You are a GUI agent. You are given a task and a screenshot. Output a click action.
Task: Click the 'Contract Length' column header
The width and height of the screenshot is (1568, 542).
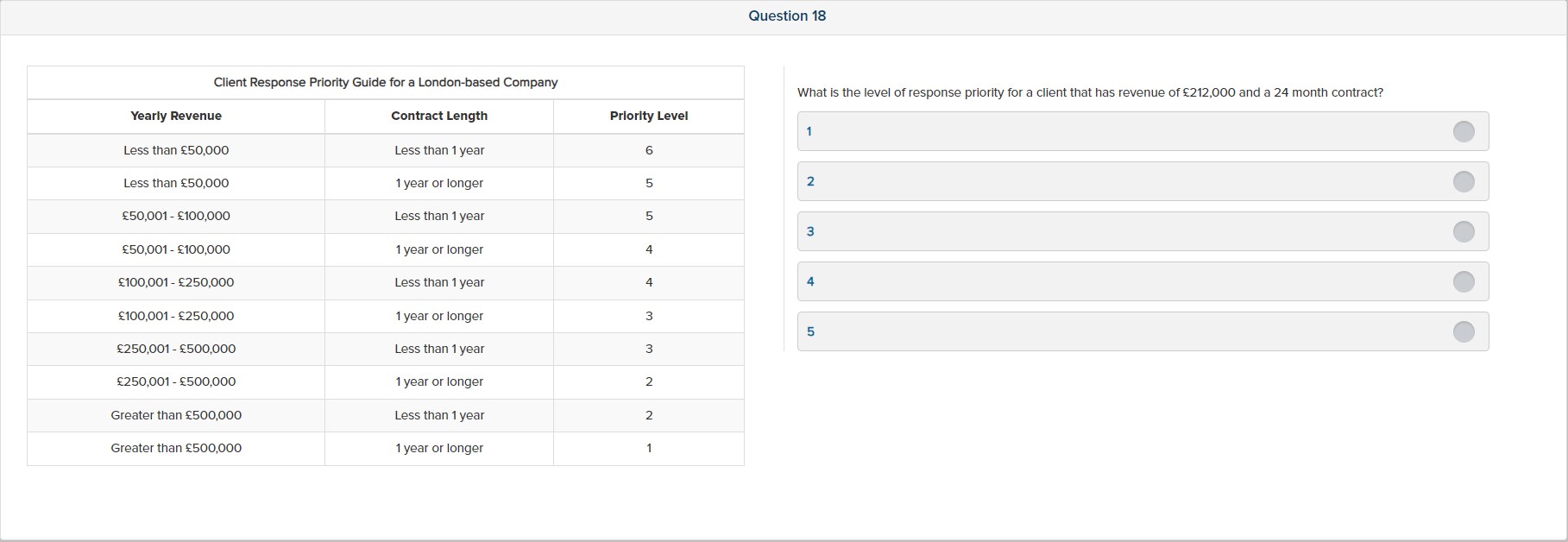tap(439, 116)
